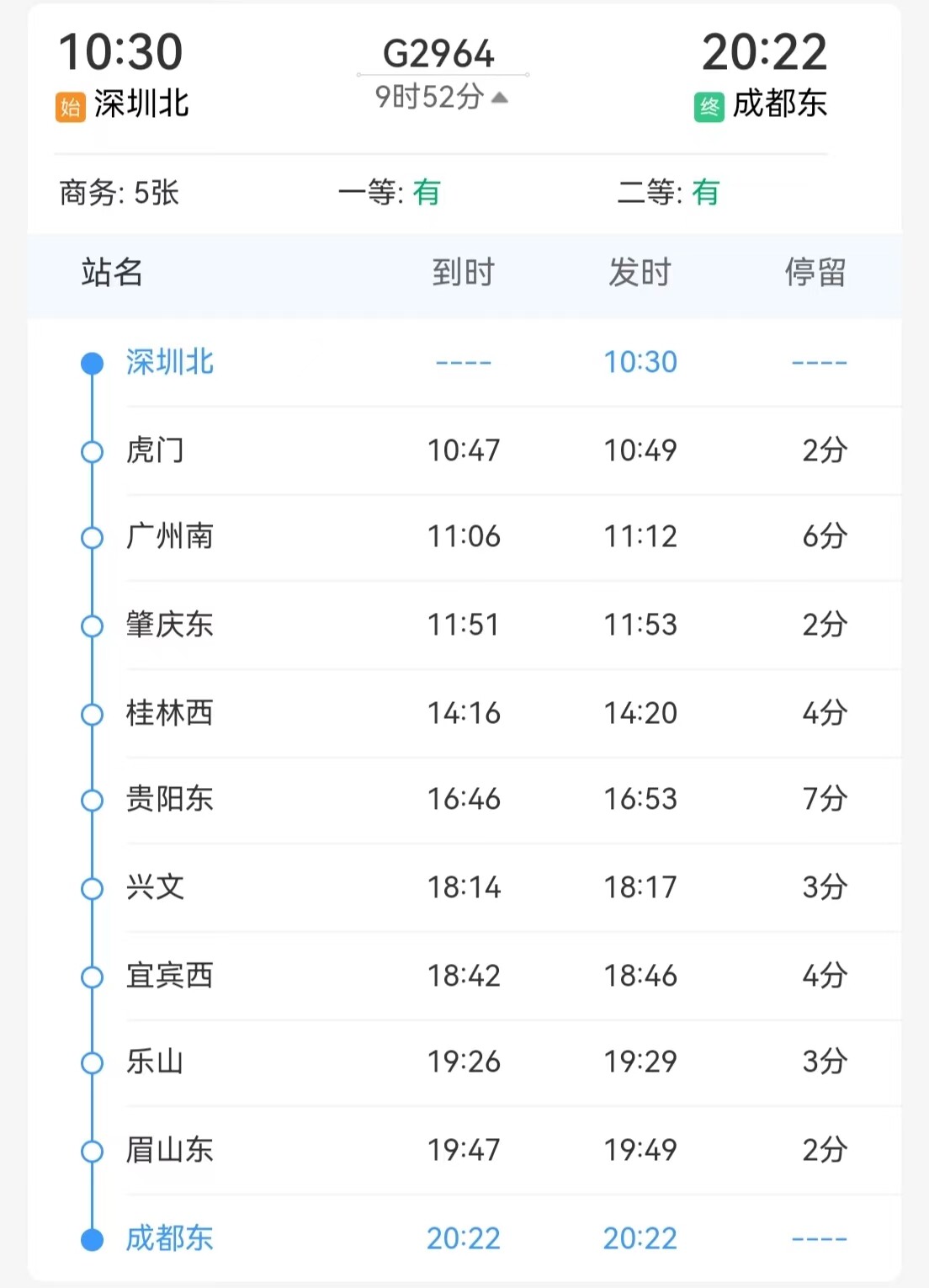Click the route circle marker for 广州南
This screenshot has width=929, height=1288.
point(92,538)
